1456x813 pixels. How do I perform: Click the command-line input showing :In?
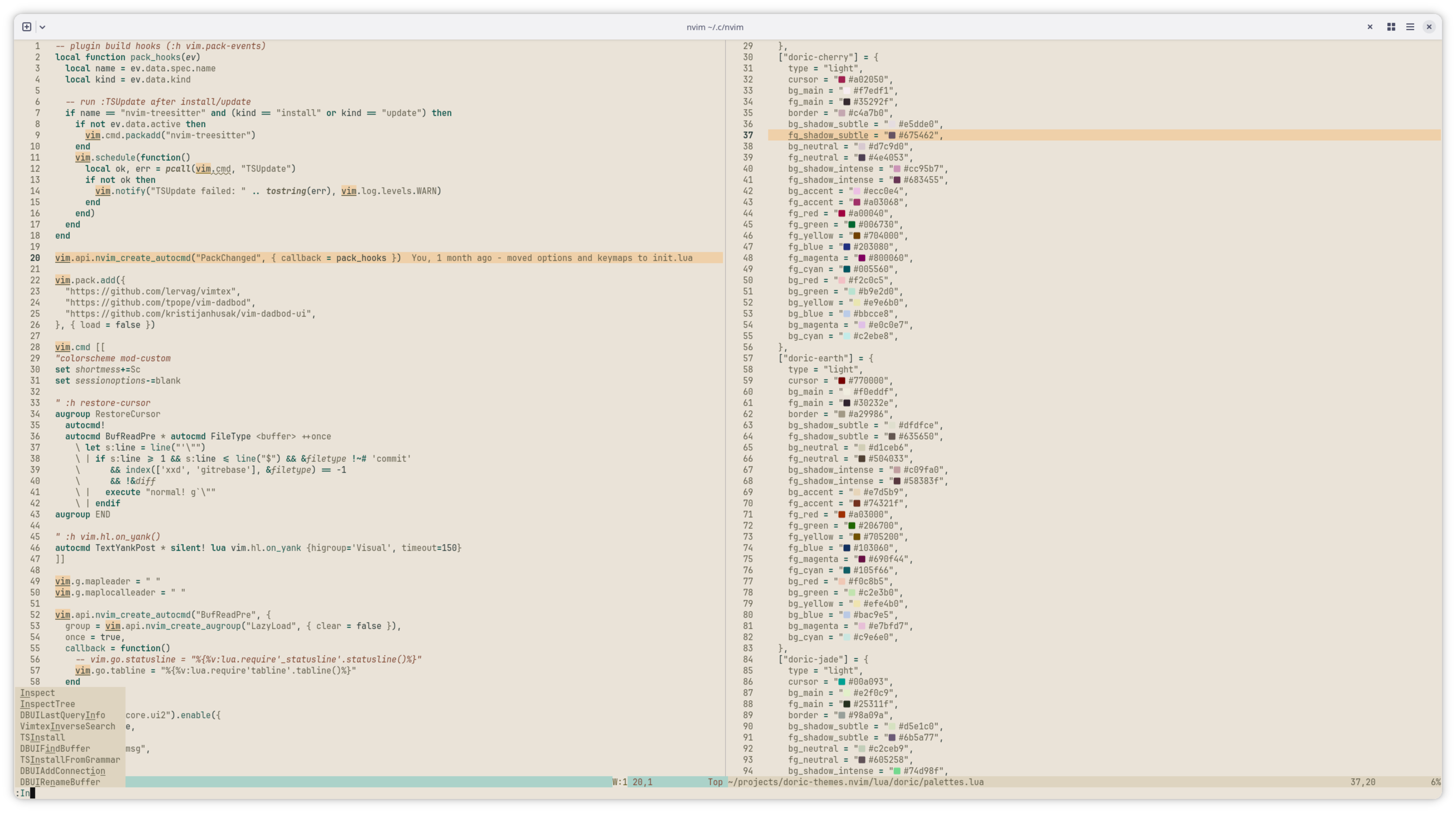(x=25, y=793)
